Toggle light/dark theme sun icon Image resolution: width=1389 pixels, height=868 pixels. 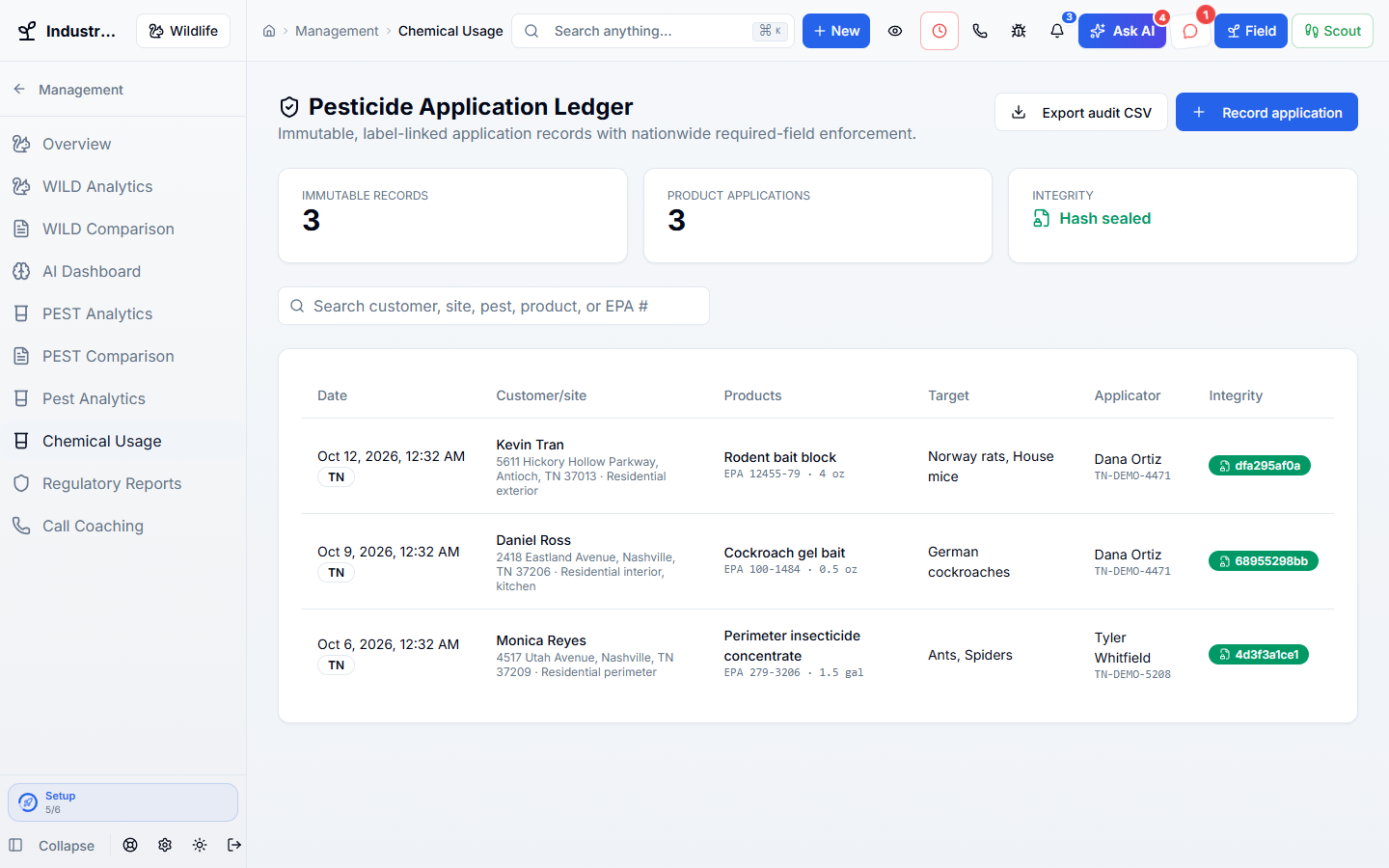point(200,845)
